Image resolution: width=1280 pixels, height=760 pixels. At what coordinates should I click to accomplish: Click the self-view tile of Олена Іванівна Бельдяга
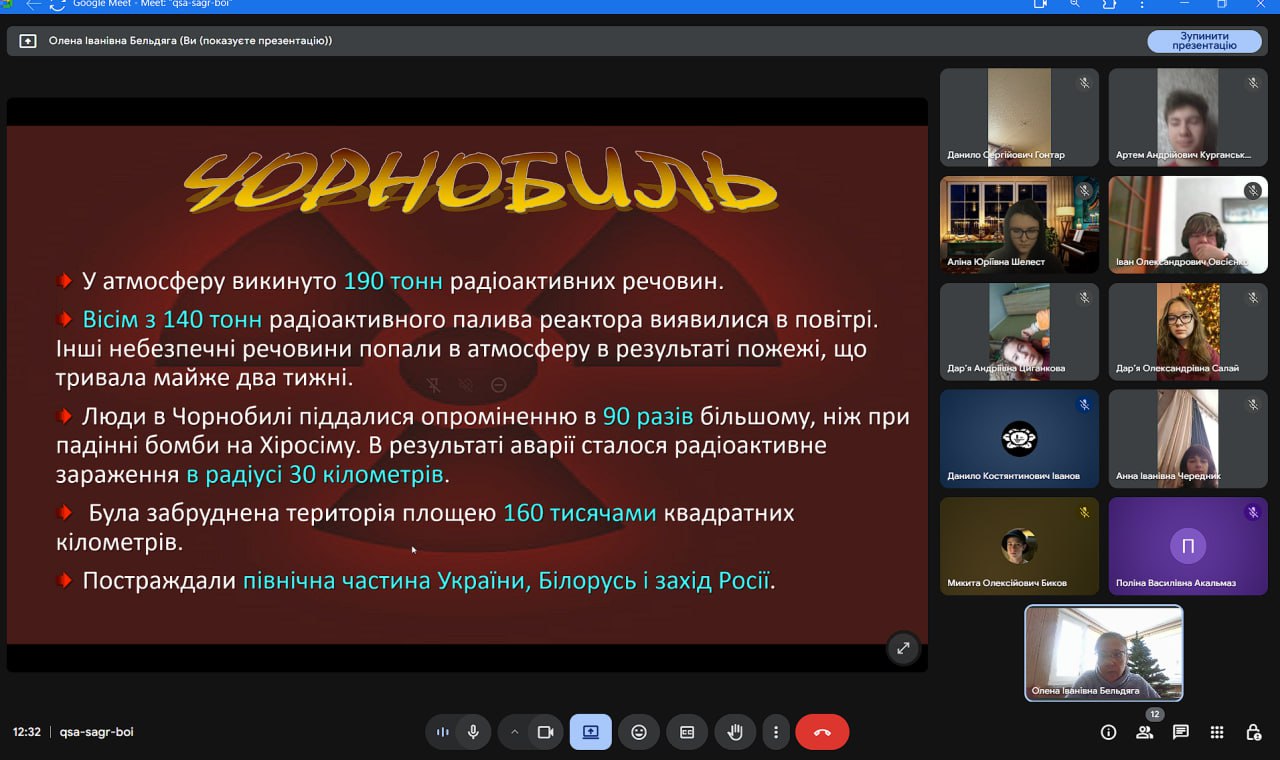1103,652
